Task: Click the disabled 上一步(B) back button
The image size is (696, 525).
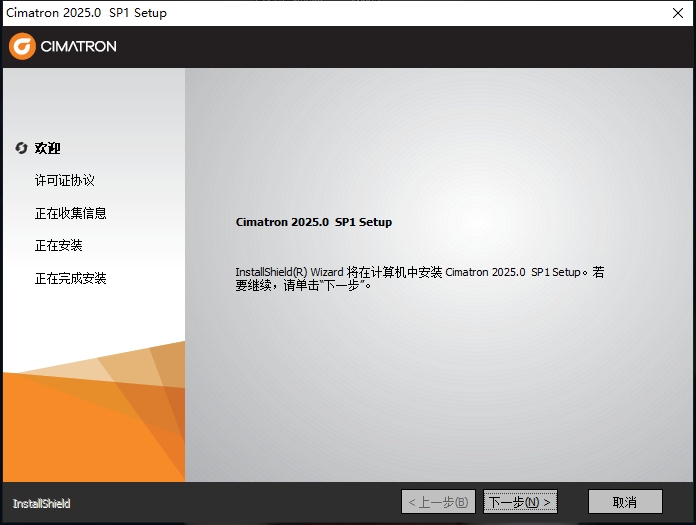Action: (x=438, y=502)
